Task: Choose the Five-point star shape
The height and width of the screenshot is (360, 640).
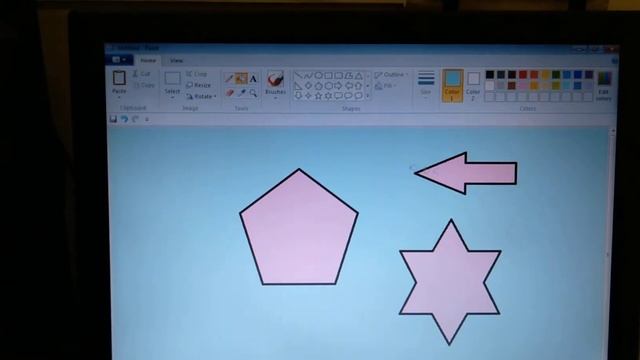Action: click(x=318, y=96)
